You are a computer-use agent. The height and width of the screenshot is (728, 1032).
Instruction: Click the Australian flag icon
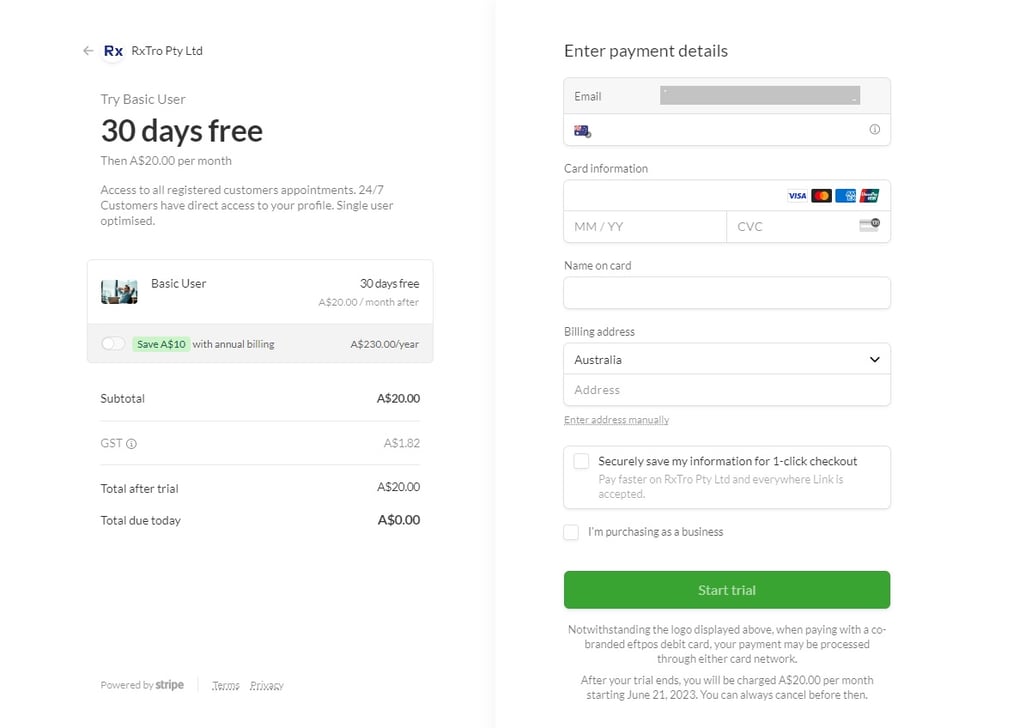click(583, 130)
